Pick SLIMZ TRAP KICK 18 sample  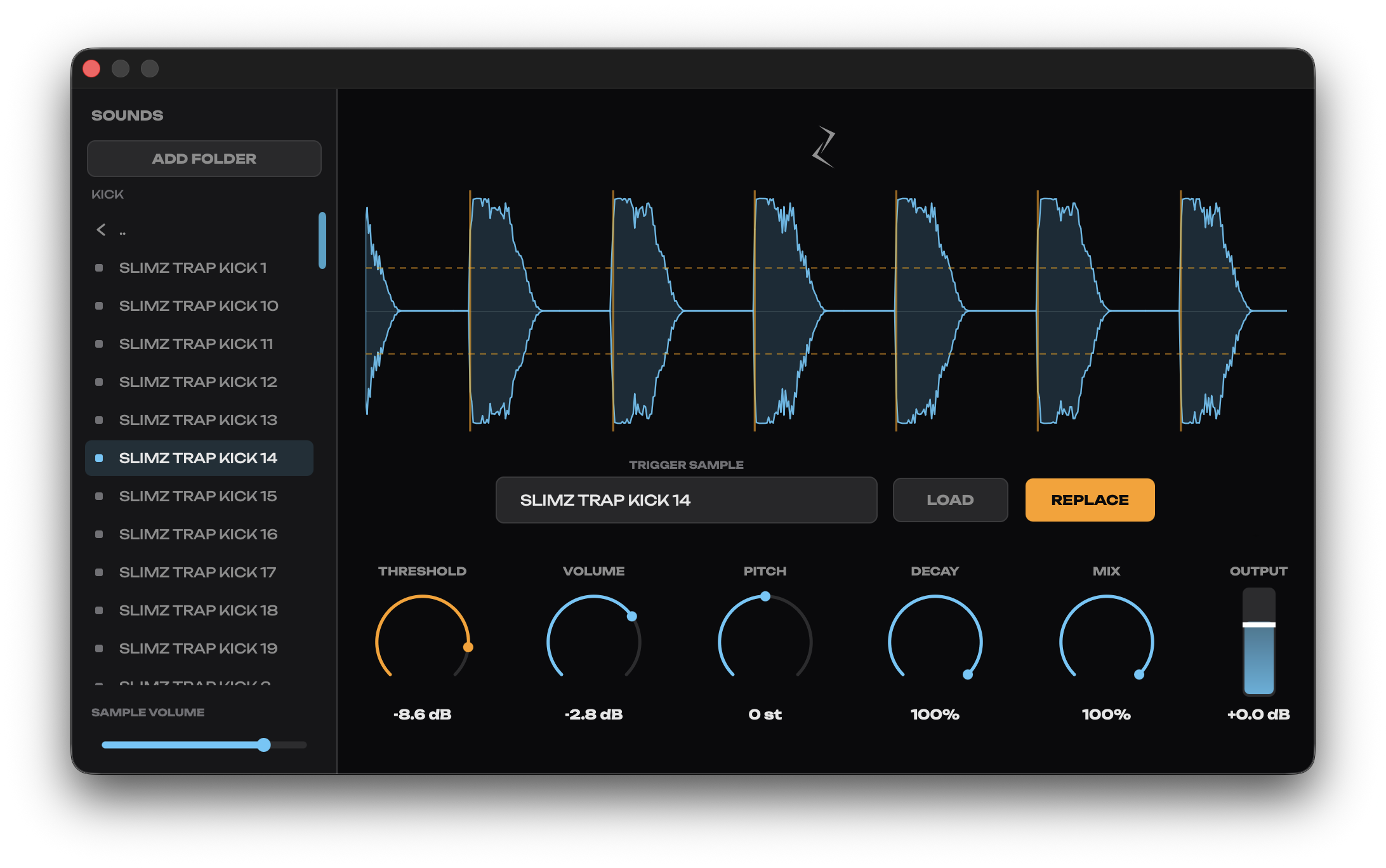coord(199,610)
